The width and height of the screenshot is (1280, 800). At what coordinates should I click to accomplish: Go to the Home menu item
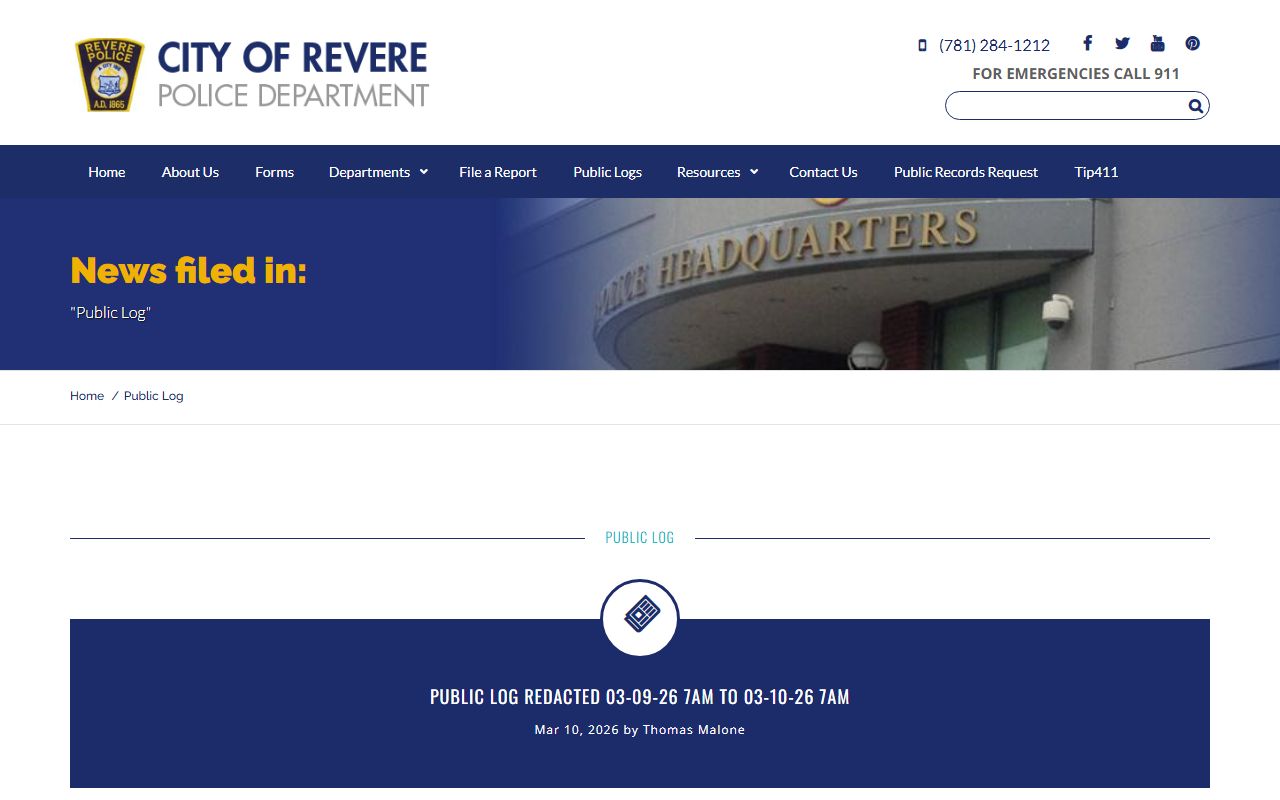pyautogui.click(x=107, y=172)
